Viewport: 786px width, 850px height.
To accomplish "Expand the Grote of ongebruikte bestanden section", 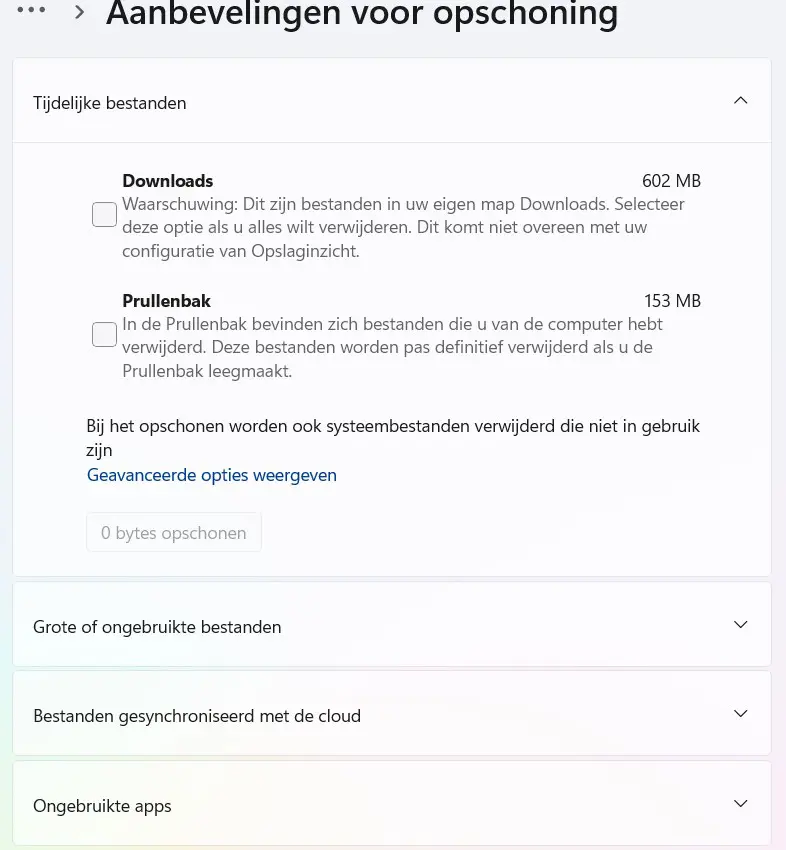I will [392, 624].
